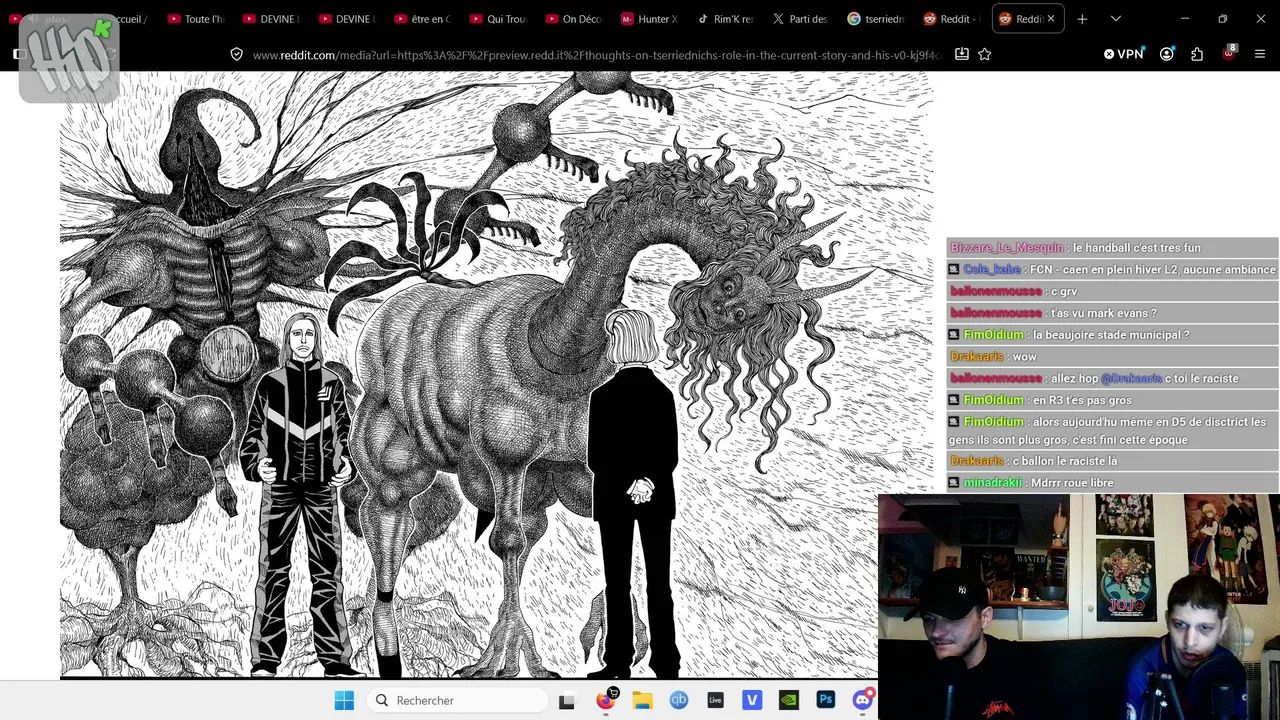Click the save icon left of the star
This screenshot has width=1280, height=720.
962,54
